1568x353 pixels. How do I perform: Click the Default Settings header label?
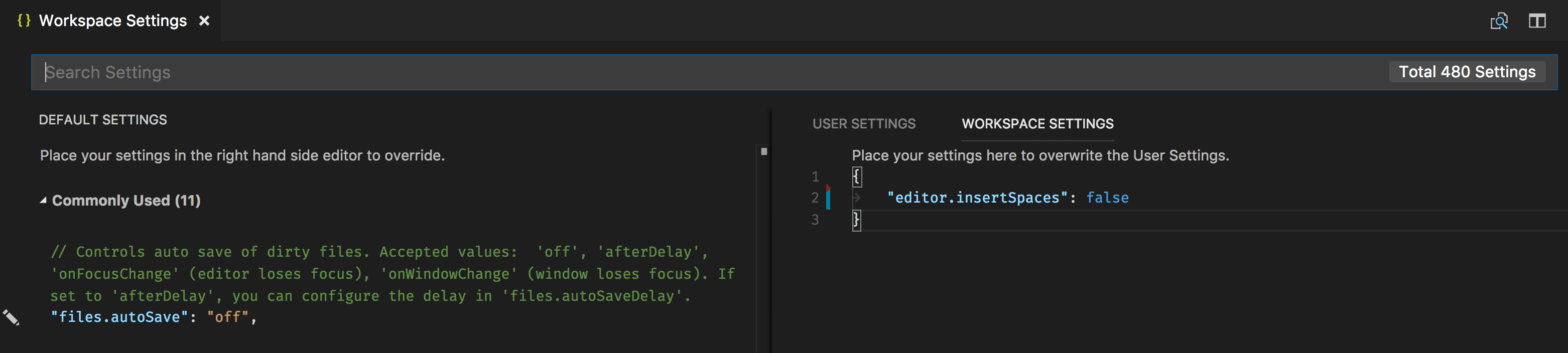(x=103, y=120)
